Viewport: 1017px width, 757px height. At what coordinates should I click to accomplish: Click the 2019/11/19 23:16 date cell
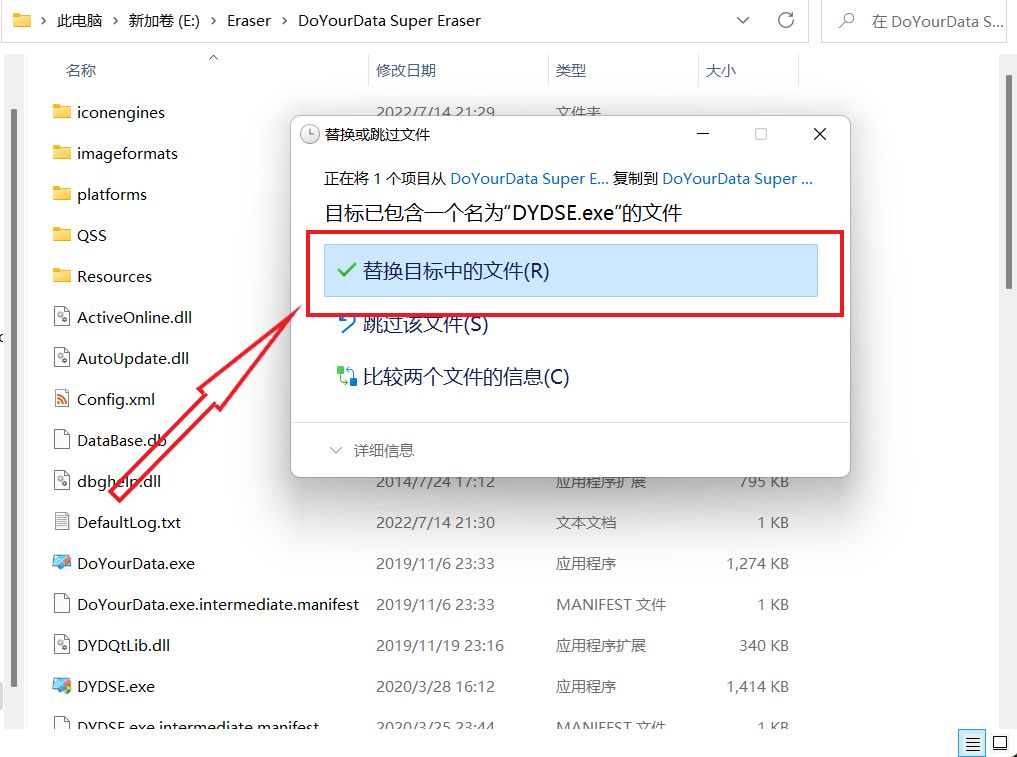[x=440, y=645]
